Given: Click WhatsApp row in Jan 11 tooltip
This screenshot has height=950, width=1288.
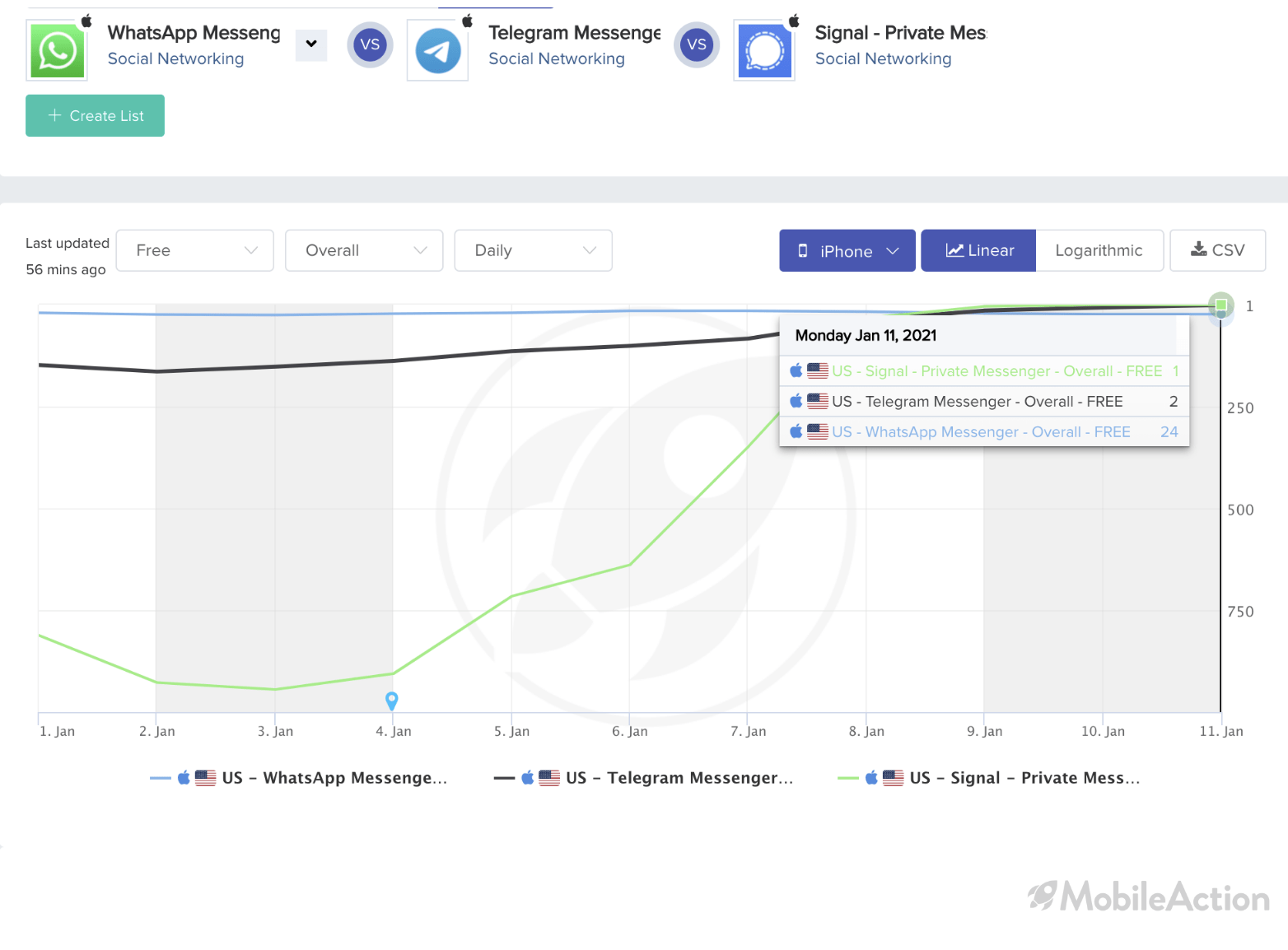Looking at the screenshot, I should pos(984,432).
